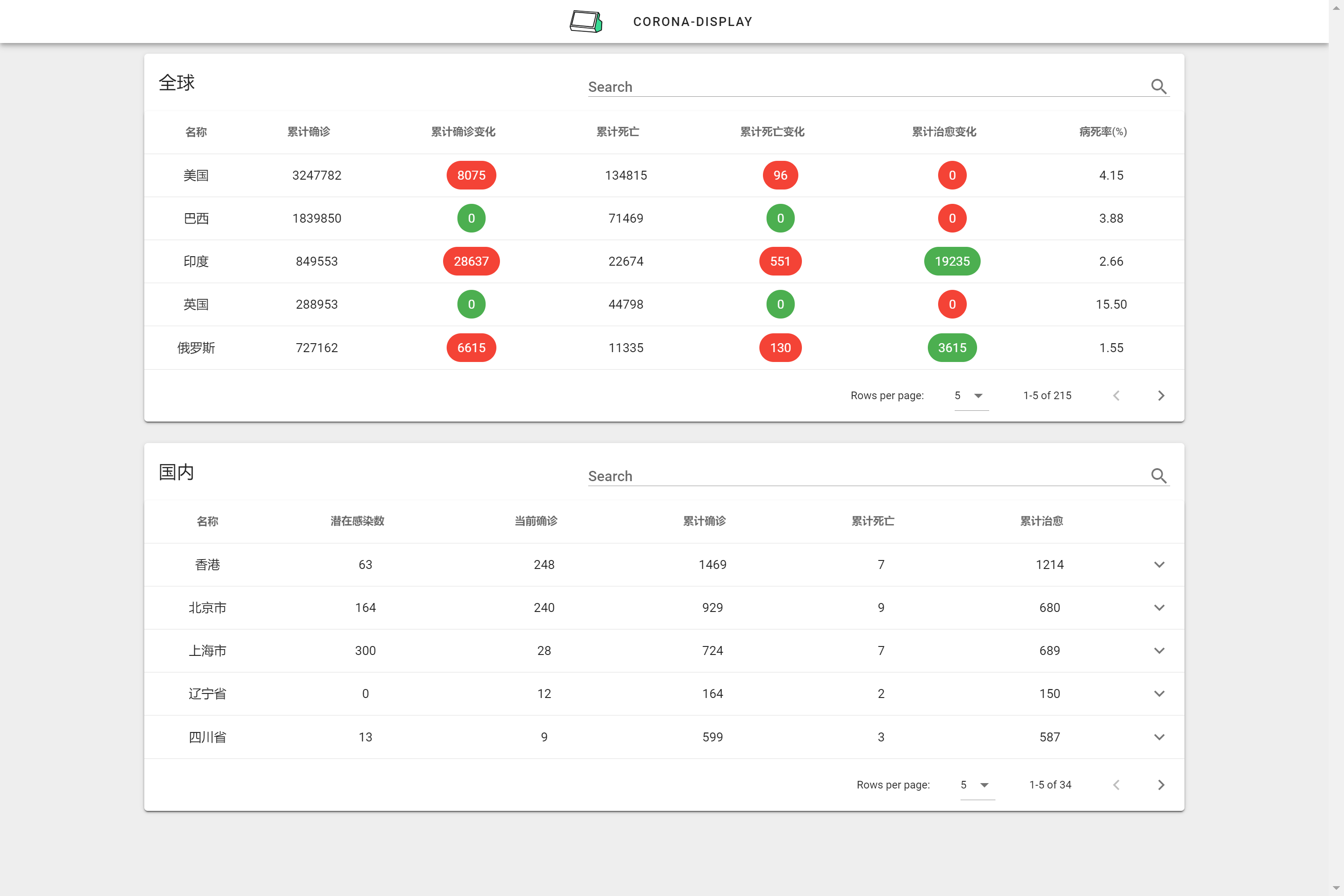Click the 1-5 of 215 pagination text
Screen dimensions: 1344x896
click(1047, 396)
